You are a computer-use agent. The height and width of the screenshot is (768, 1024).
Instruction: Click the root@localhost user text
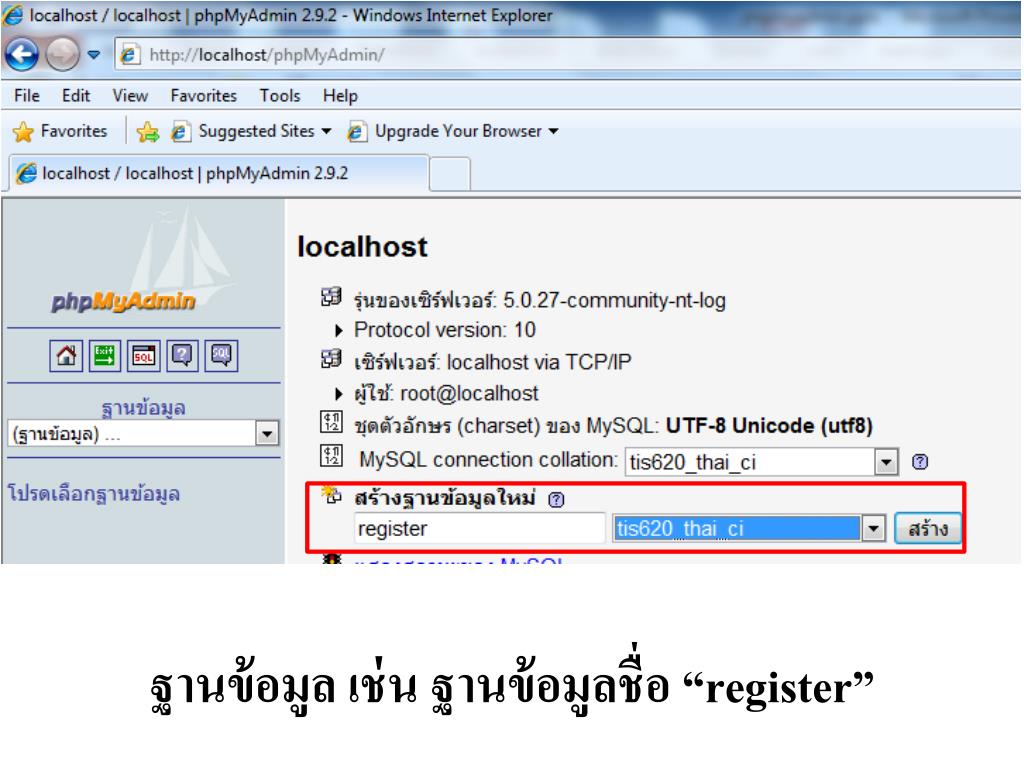tap(469, 394)
